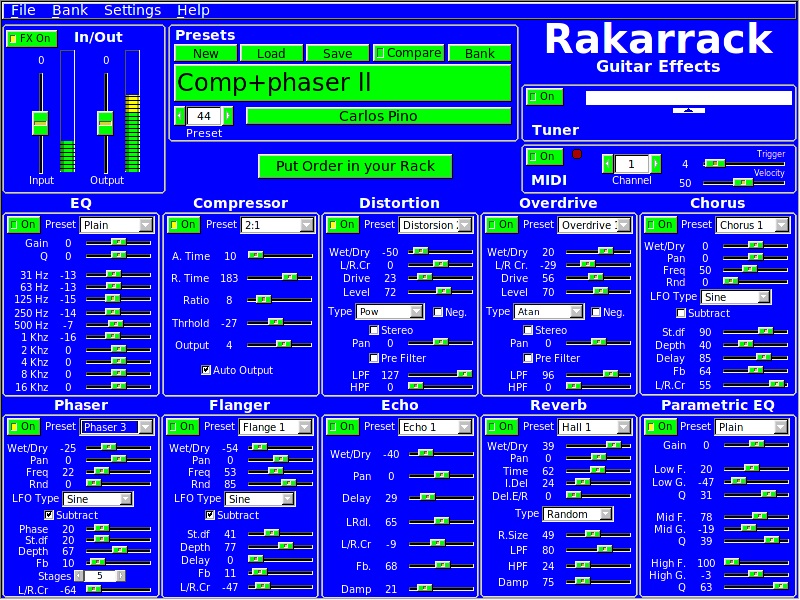Image resolution: width=800 pixels, height=600 pixels.
Task: Toggle the FX On master switch
Action: point(32,39)
